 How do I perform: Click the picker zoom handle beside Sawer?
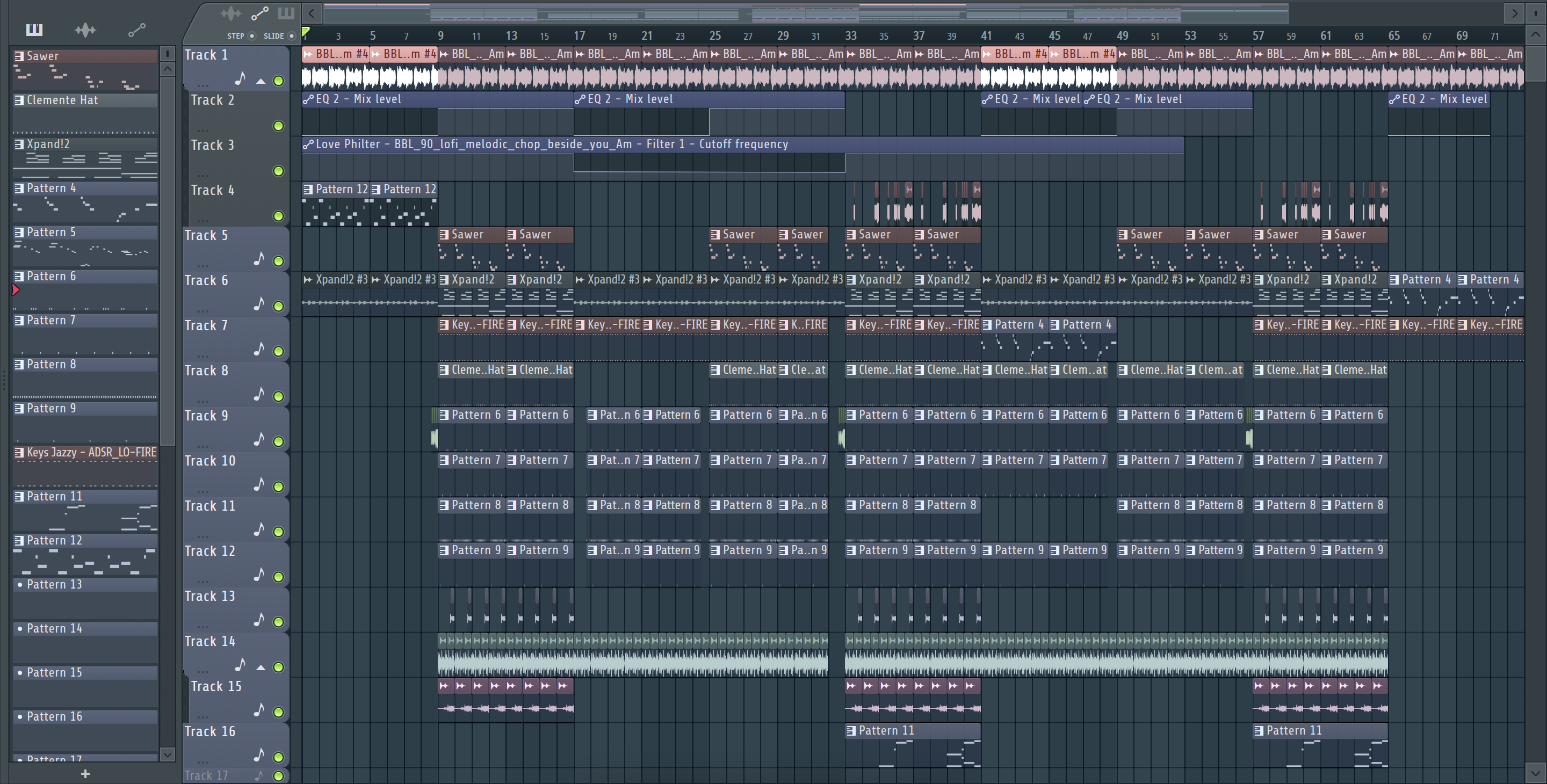[x=168, y=53]
